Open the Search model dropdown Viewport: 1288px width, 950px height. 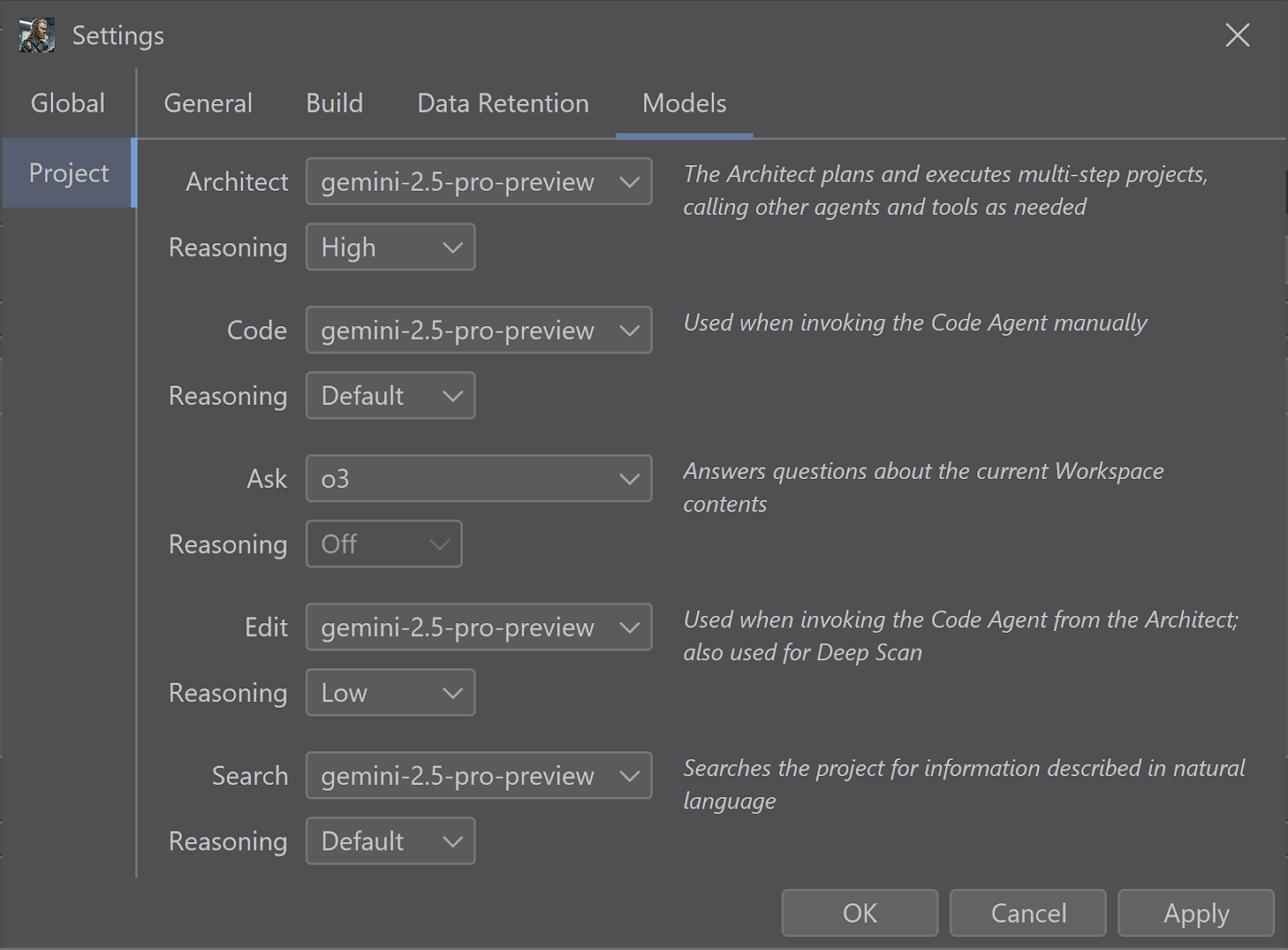point(478,776)
